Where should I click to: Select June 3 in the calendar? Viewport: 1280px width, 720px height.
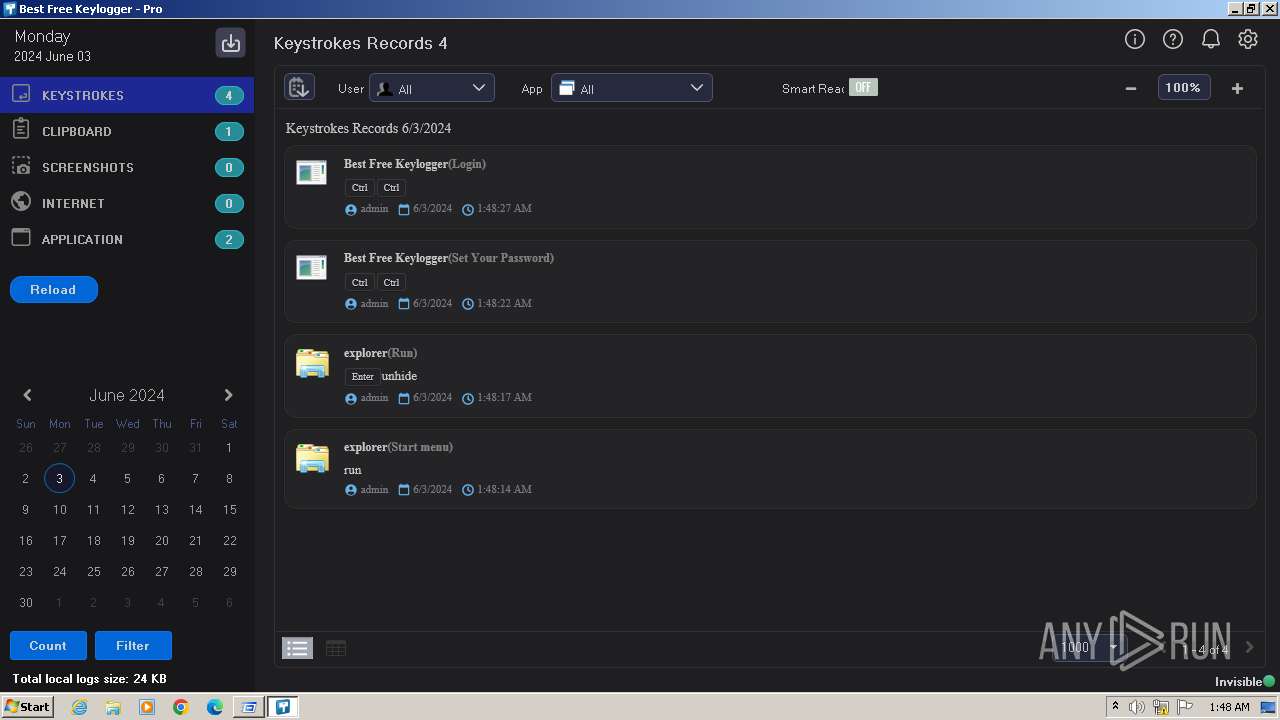coord(59,479)
